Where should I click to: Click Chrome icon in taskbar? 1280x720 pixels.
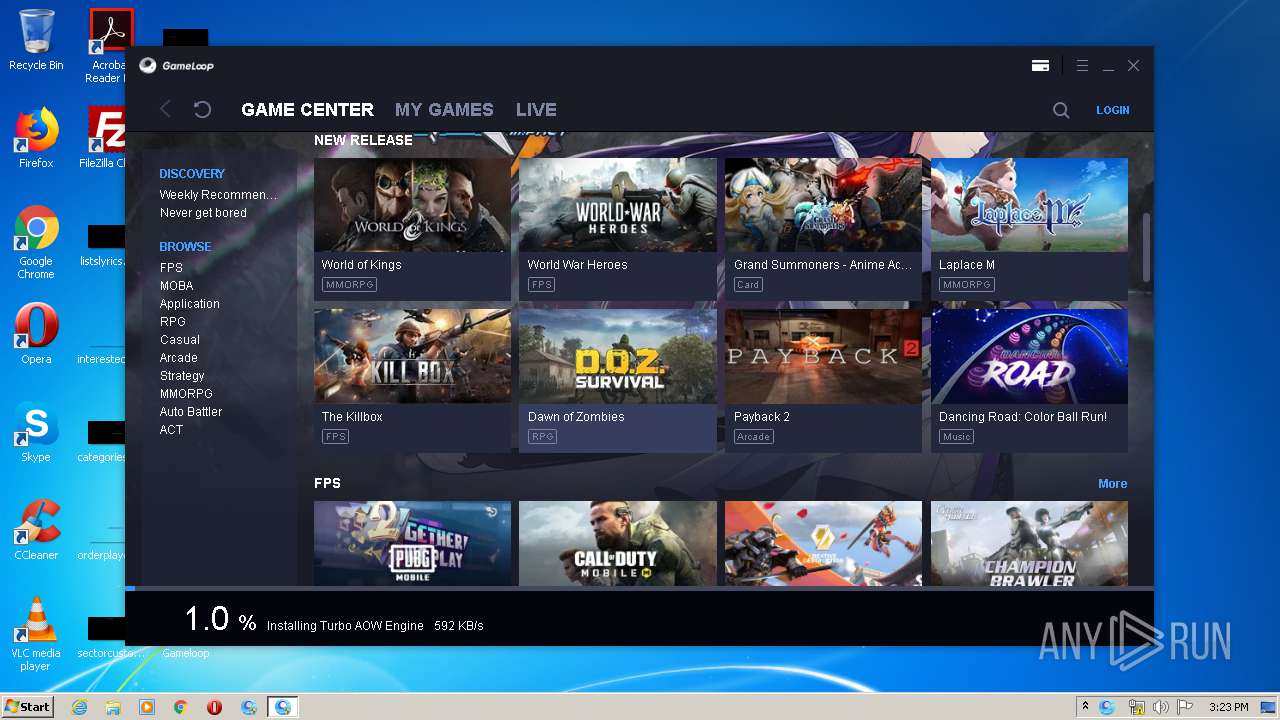(x=181, y=707)
